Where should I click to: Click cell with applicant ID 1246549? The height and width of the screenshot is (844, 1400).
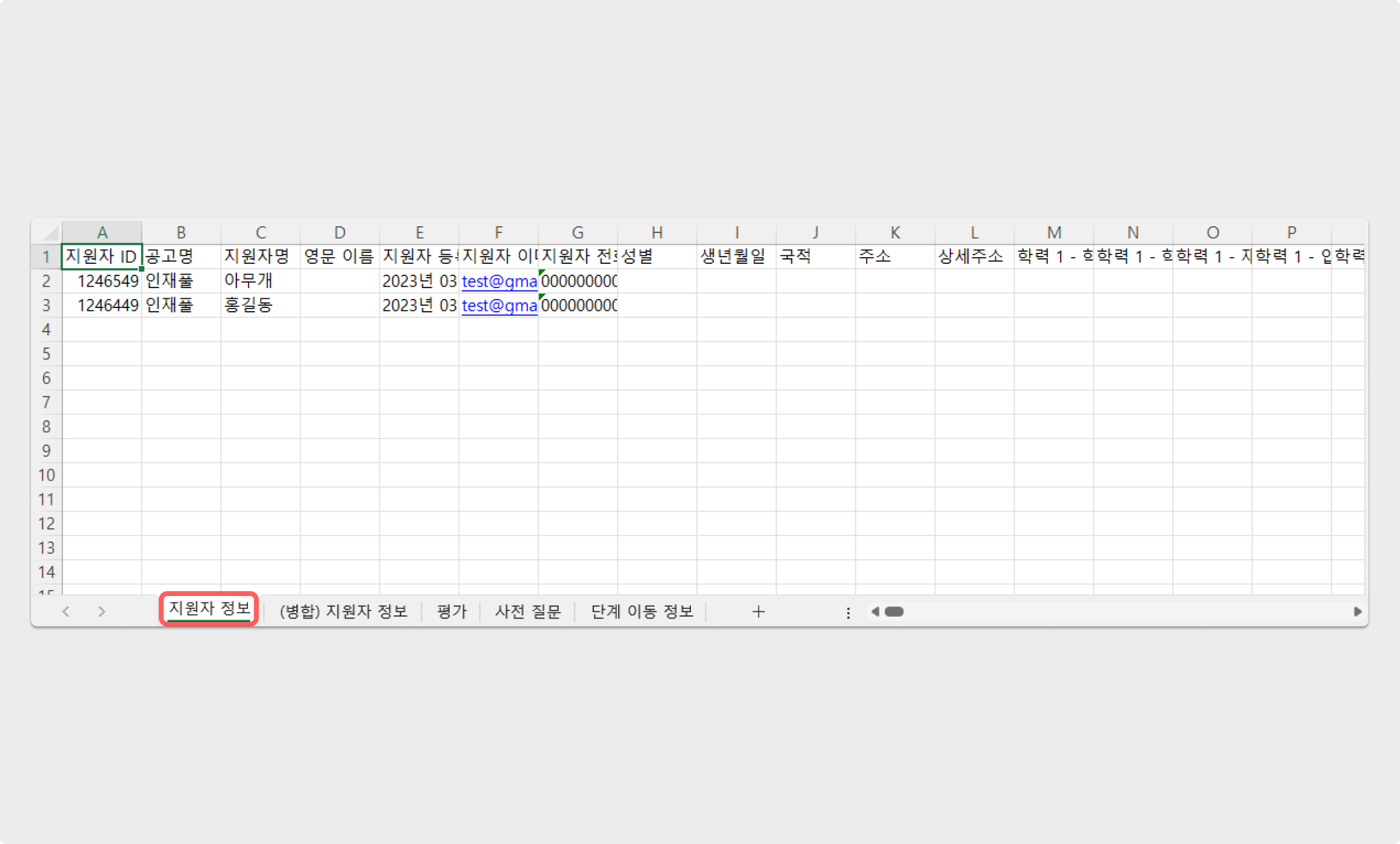coord(102,281)
